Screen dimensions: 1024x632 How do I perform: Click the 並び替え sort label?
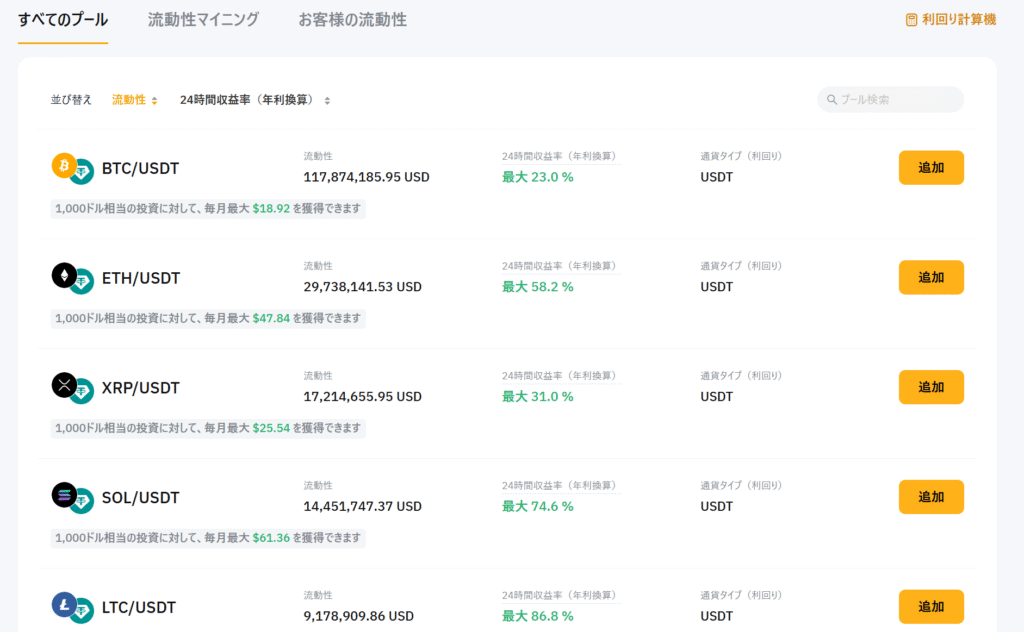pos(71,100)
